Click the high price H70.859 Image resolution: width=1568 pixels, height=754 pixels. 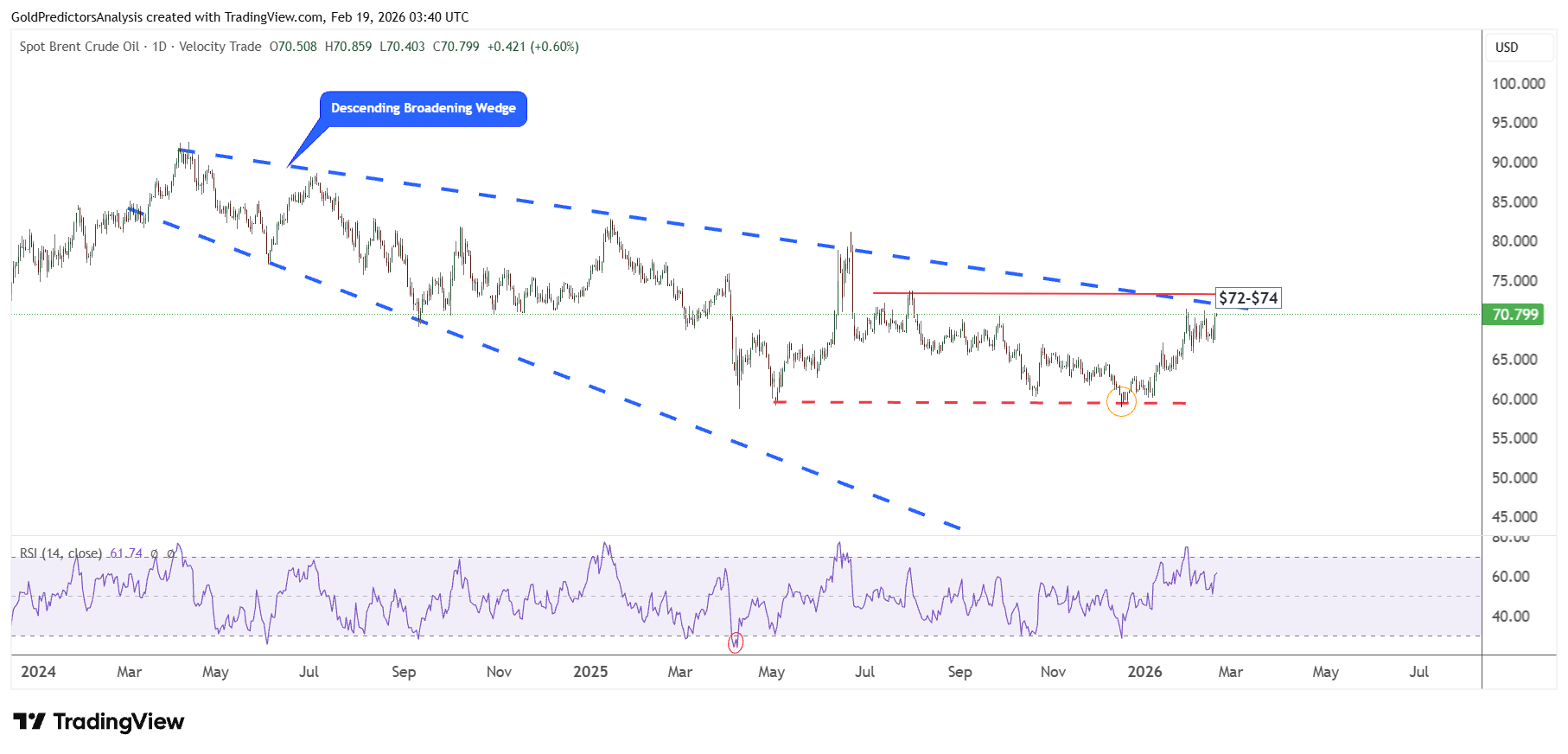(348, 47)
